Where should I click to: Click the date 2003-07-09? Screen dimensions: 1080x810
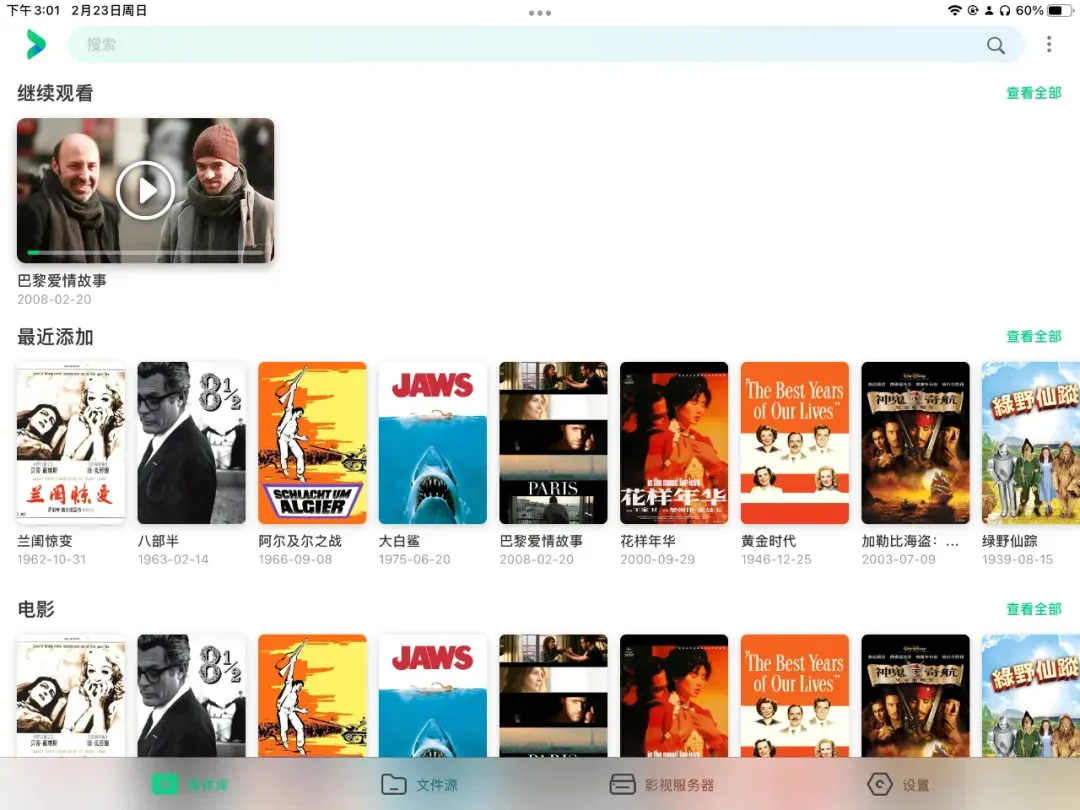pos(899,560)
